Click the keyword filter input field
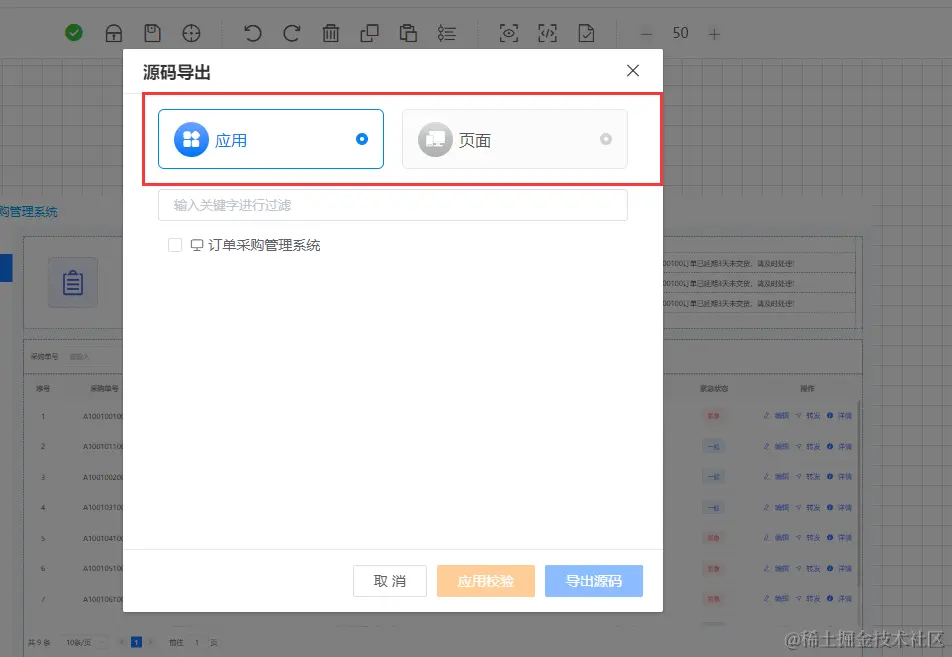The height and width of the screenshot is (657, 952). [x=392, y=205]
